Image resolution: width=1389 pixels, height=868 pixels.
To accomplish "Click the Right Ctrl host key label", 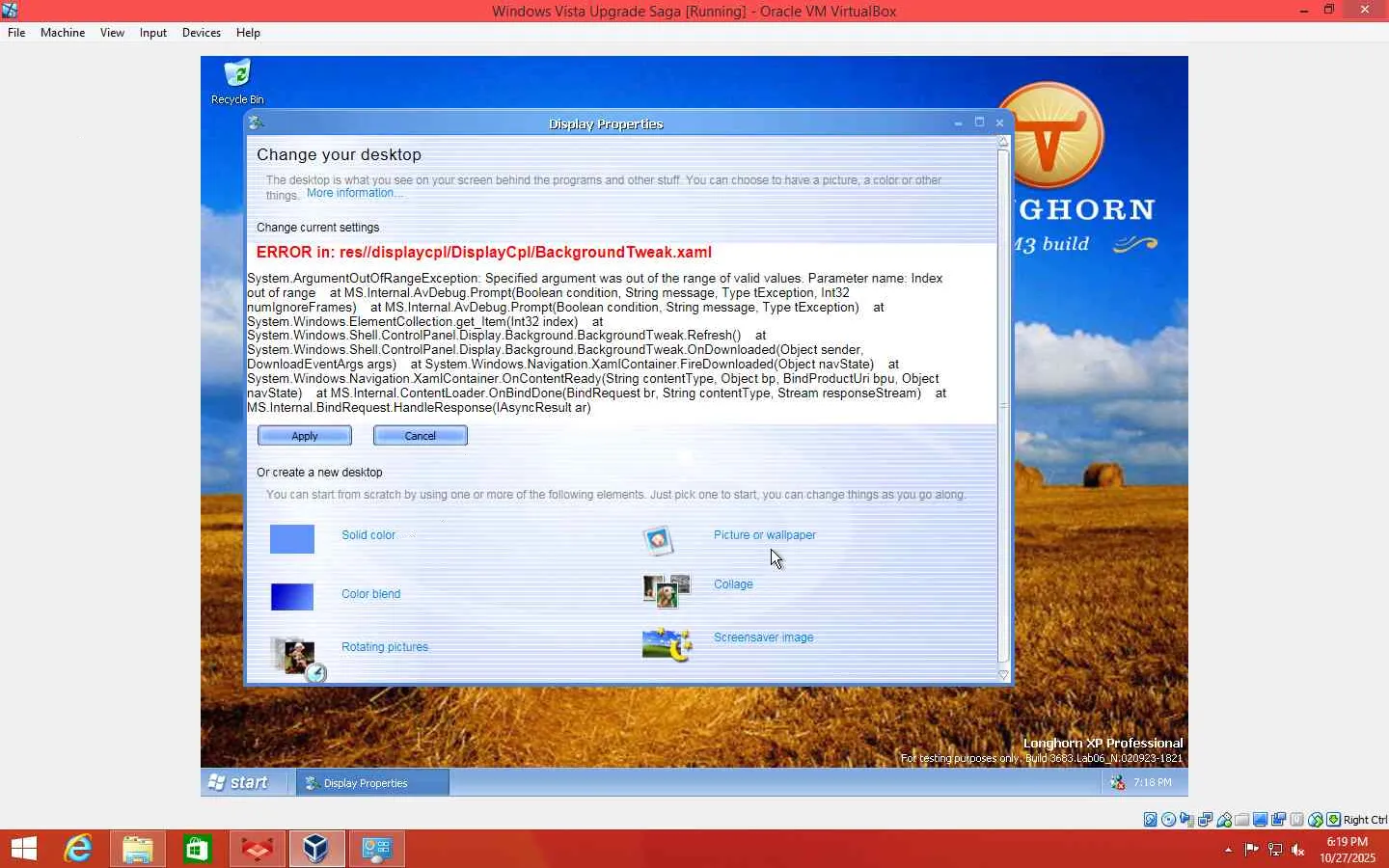I will click(1365, 820).
